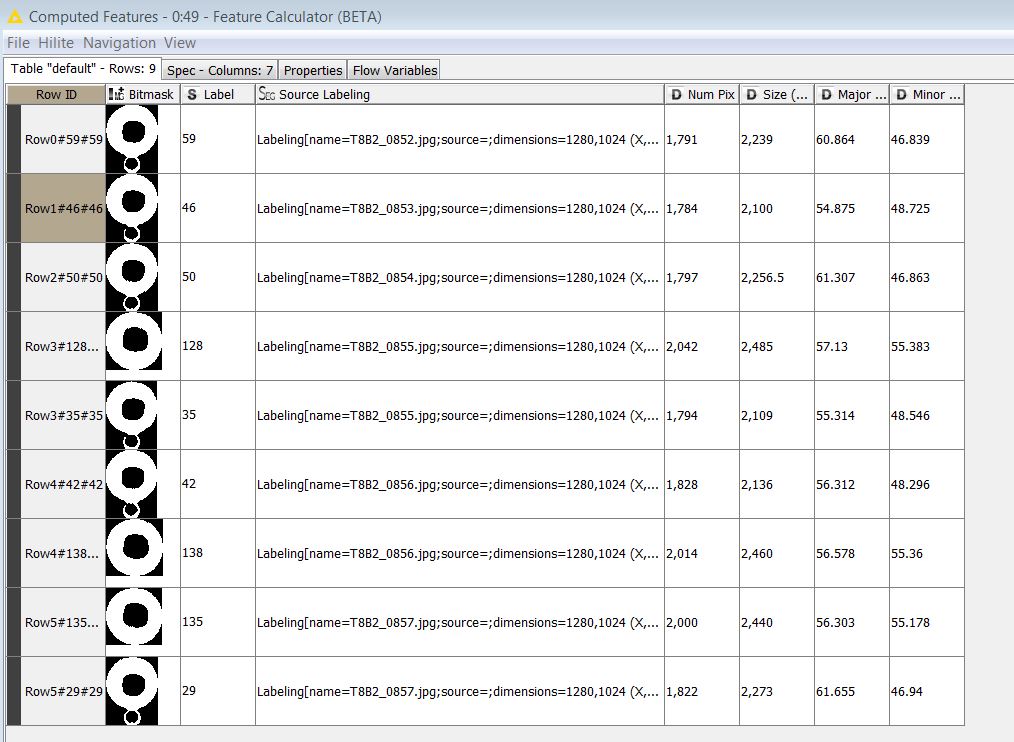Image resolution: width=1014 pixels, height=742 pixels.
Task: Click Major cell 61.655
Action: point(852,692)
